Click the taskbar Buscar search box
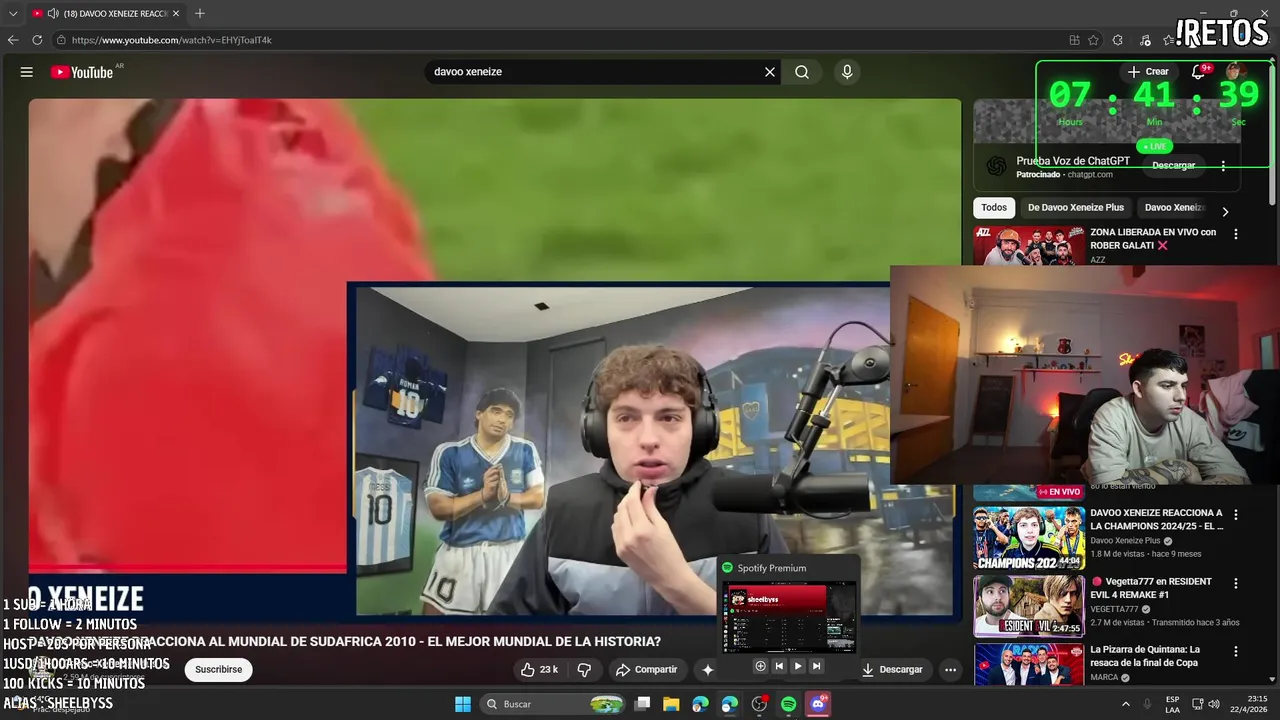Screen dimensions: 1280x720 tap(552, 704)
